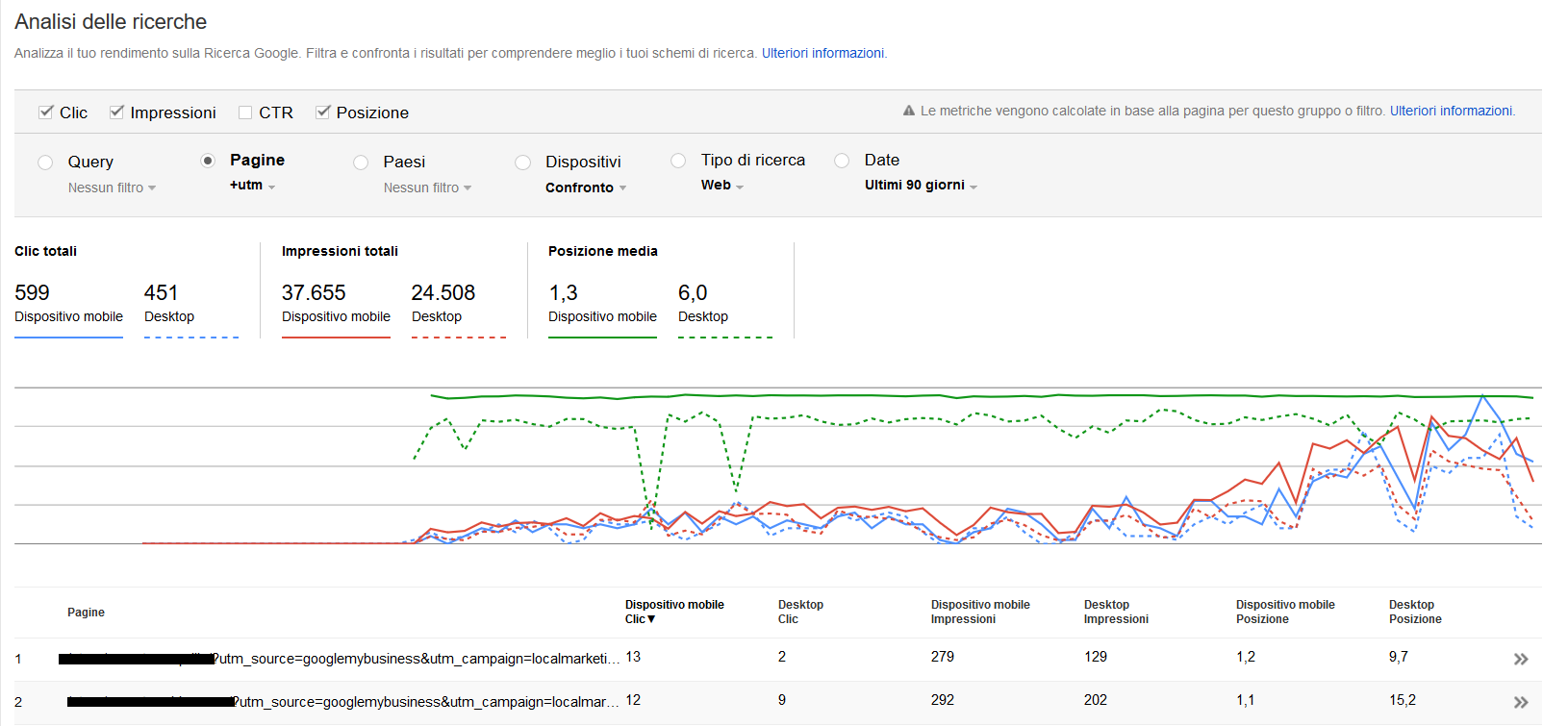Click the 599 mobile clicks total
1568x726 pixels.
(32, 292)
